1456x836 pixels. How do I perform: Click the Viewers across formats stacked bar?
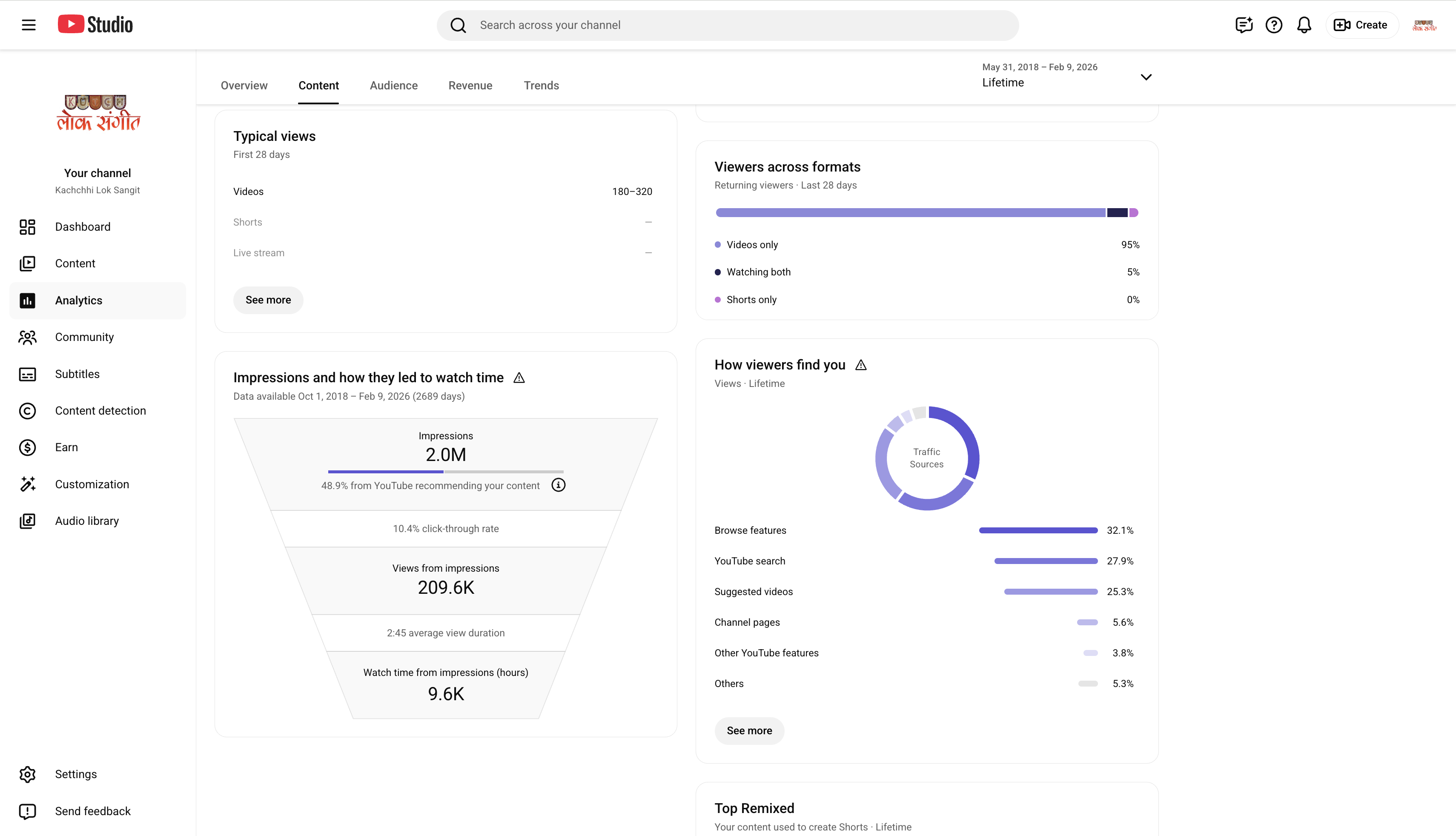click(x=927, y=213)
